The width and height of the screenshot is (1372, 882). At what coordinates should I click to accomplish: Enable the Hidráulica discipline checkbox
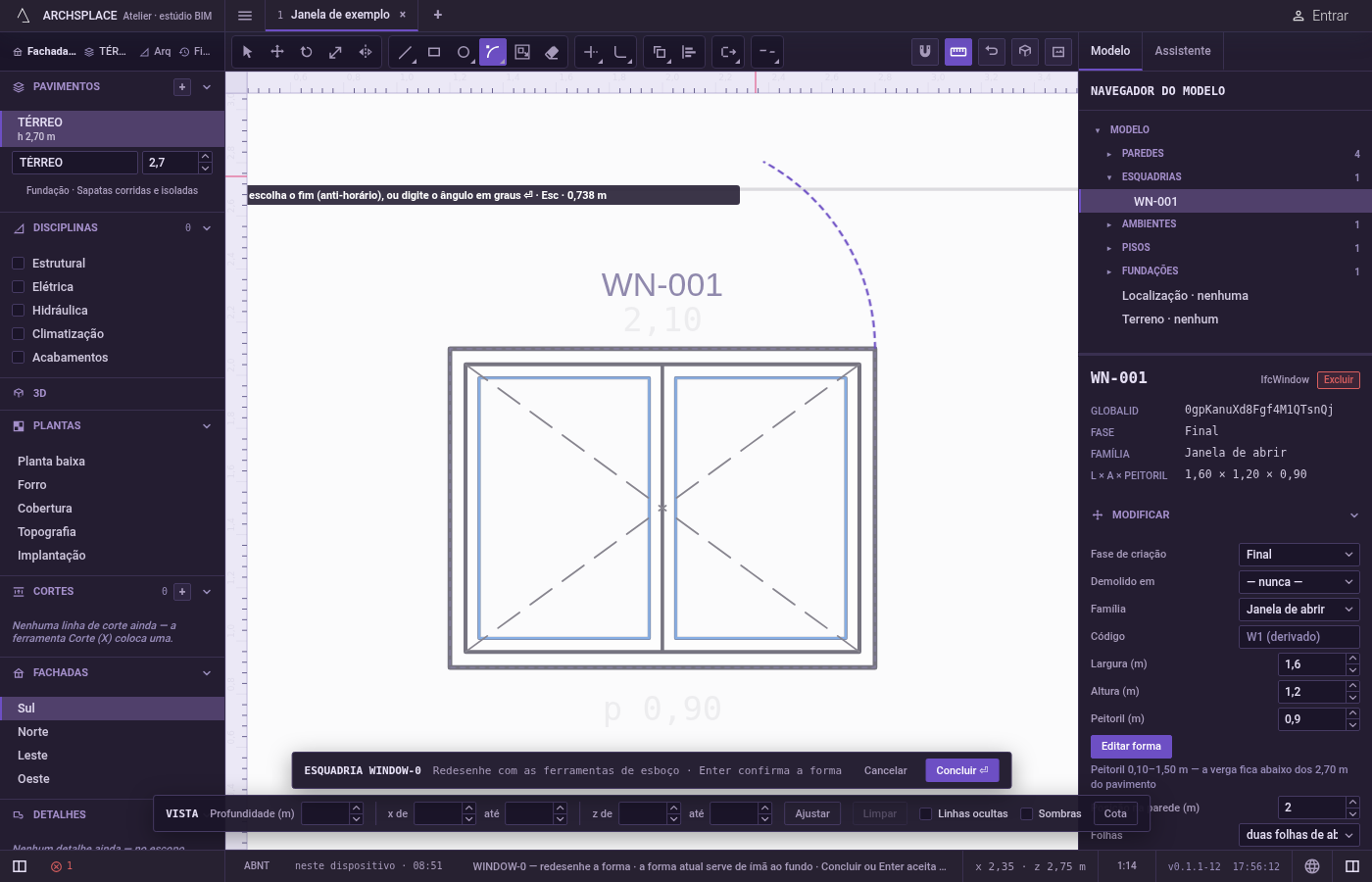click(x=18, y=311)
